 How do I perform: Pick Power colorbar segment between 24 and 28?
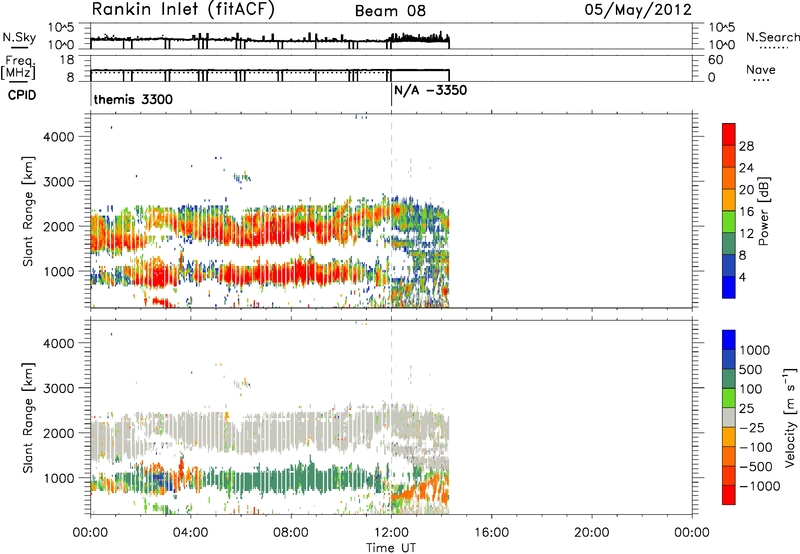click(x=729, y=156)
